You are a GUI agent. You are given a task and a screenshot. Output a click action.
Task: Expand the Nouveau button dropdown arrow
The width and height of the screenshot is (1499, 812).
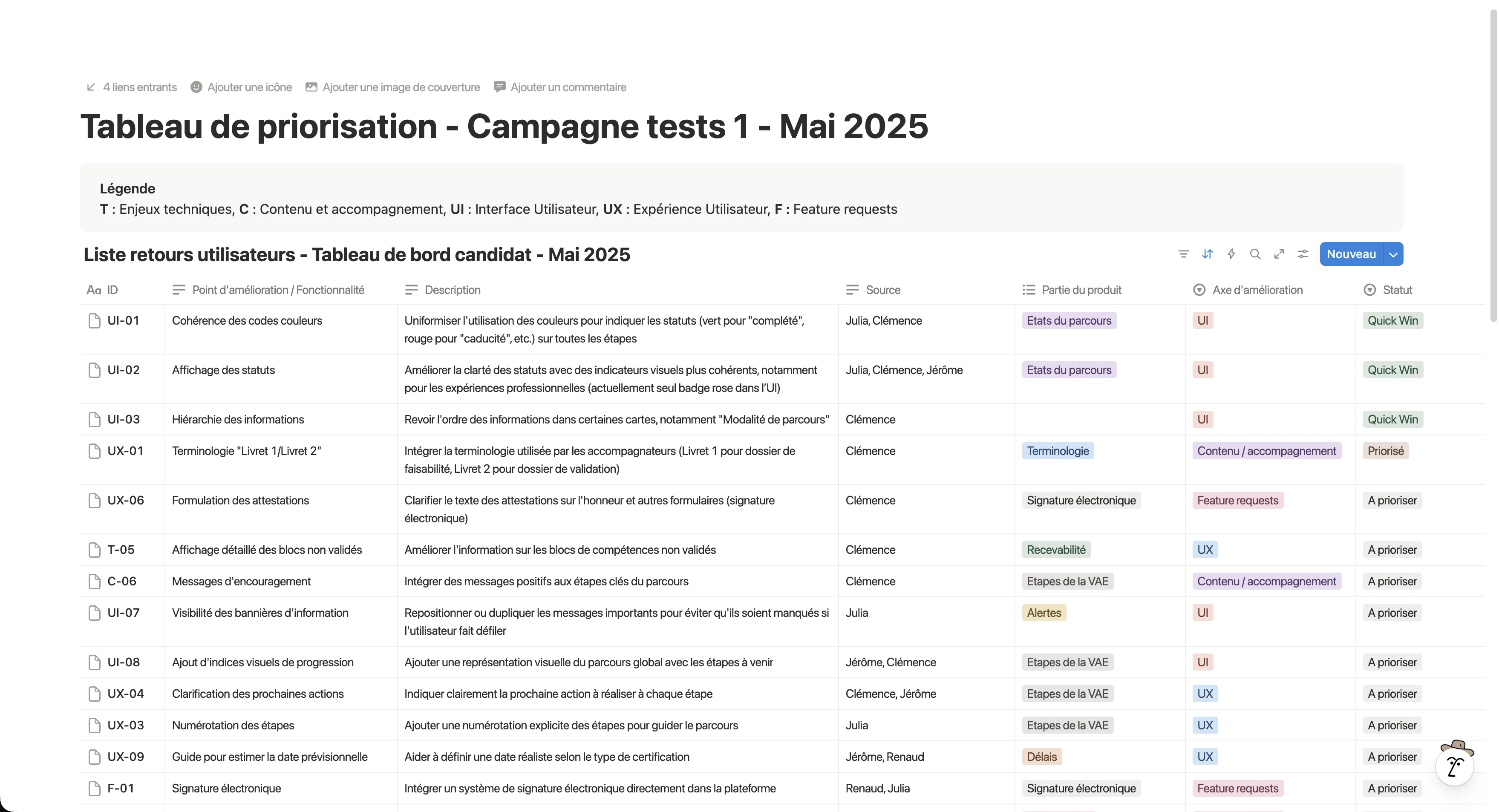1393,254
